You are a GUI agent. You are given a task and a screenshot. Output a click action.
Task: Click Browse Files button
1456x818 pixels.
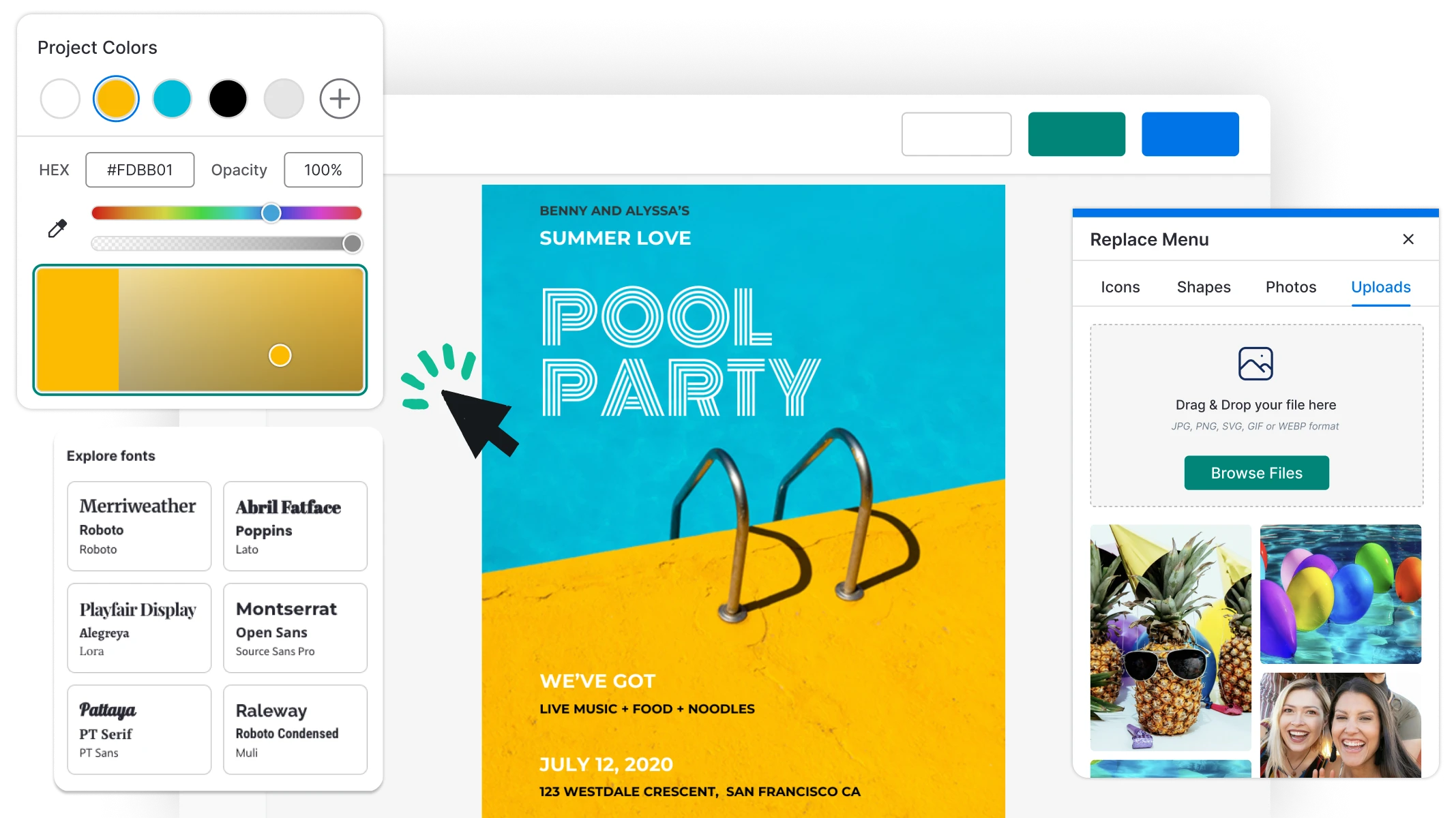(1256, 473)
